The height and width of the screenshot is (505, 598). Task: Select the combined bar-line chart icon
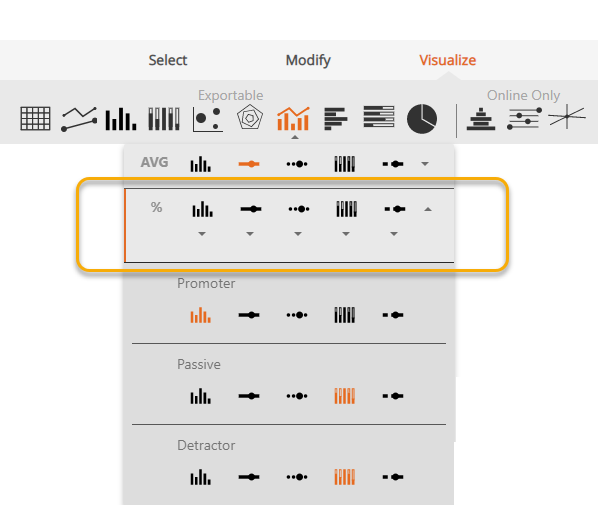pos(293,119)
